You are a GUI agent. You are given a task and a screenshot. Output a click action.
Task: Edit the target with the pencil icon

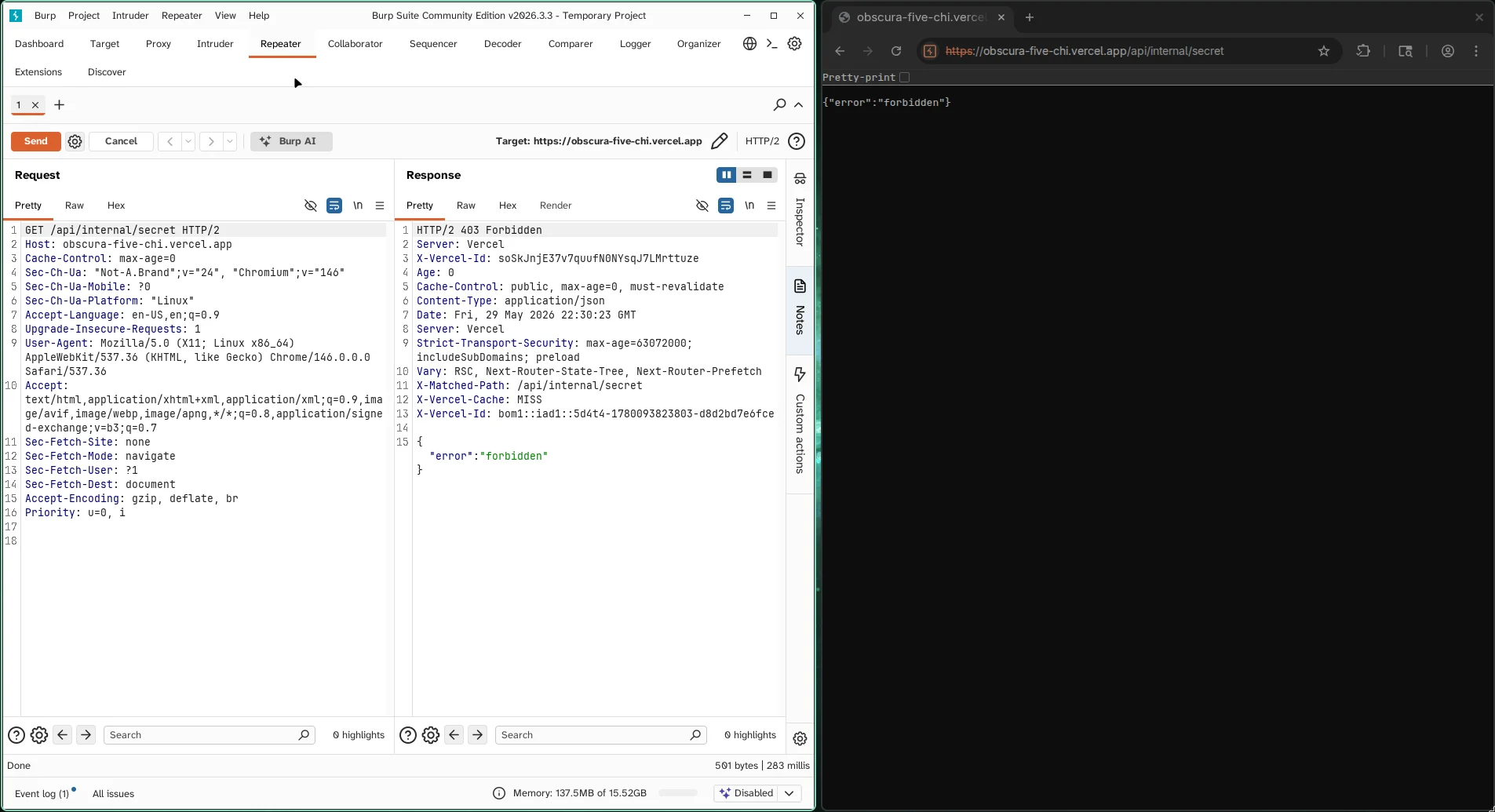tap(719, 141)
